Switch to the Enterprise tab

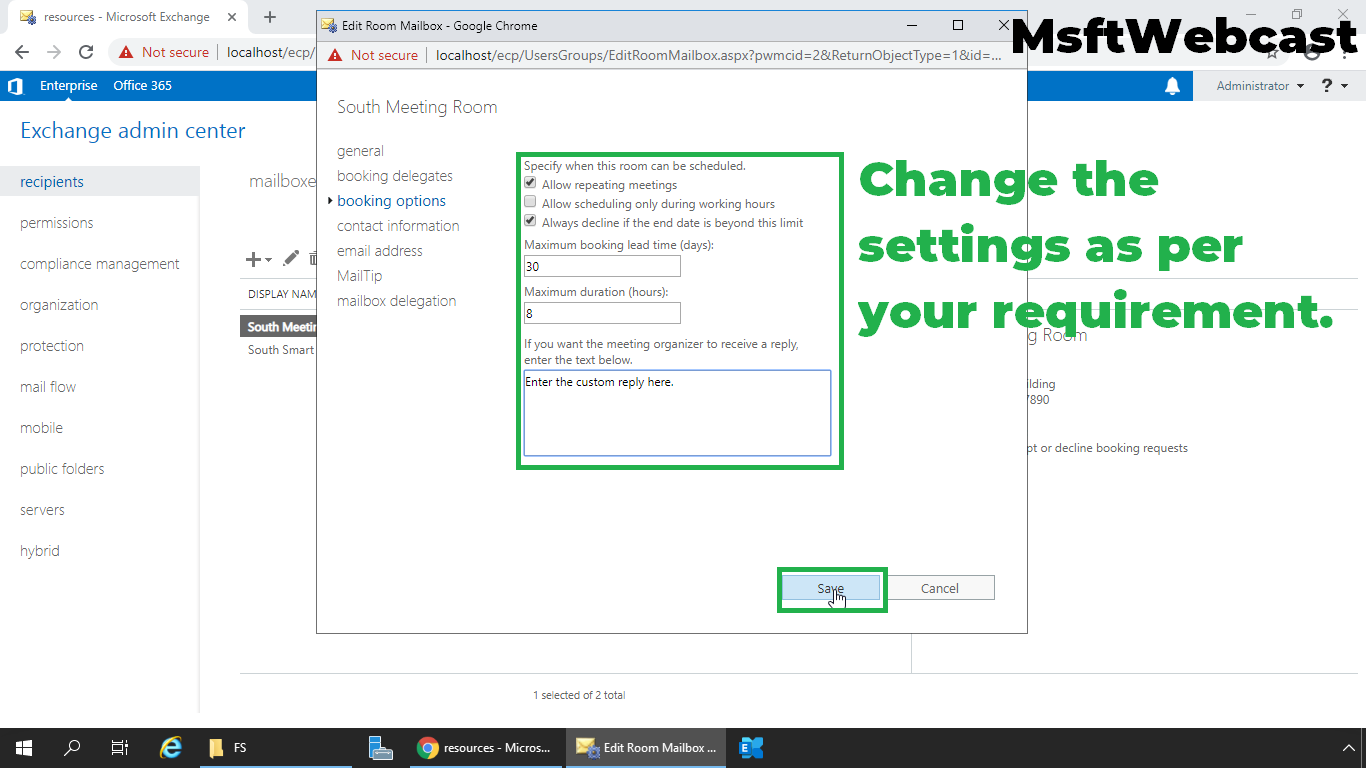pyautogui.click(x=69, y=86)
